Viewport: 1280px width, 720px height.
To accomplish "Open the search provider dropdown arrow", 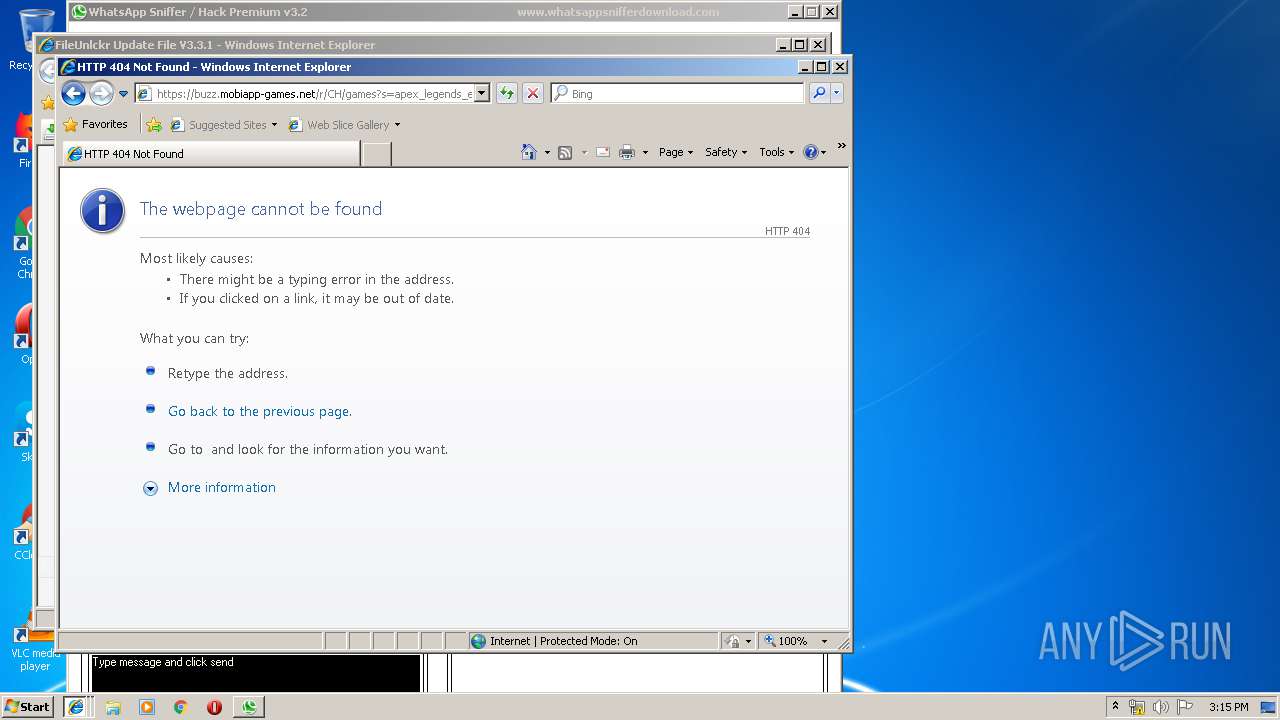I will pyautogui.click(x=837, y=94).
